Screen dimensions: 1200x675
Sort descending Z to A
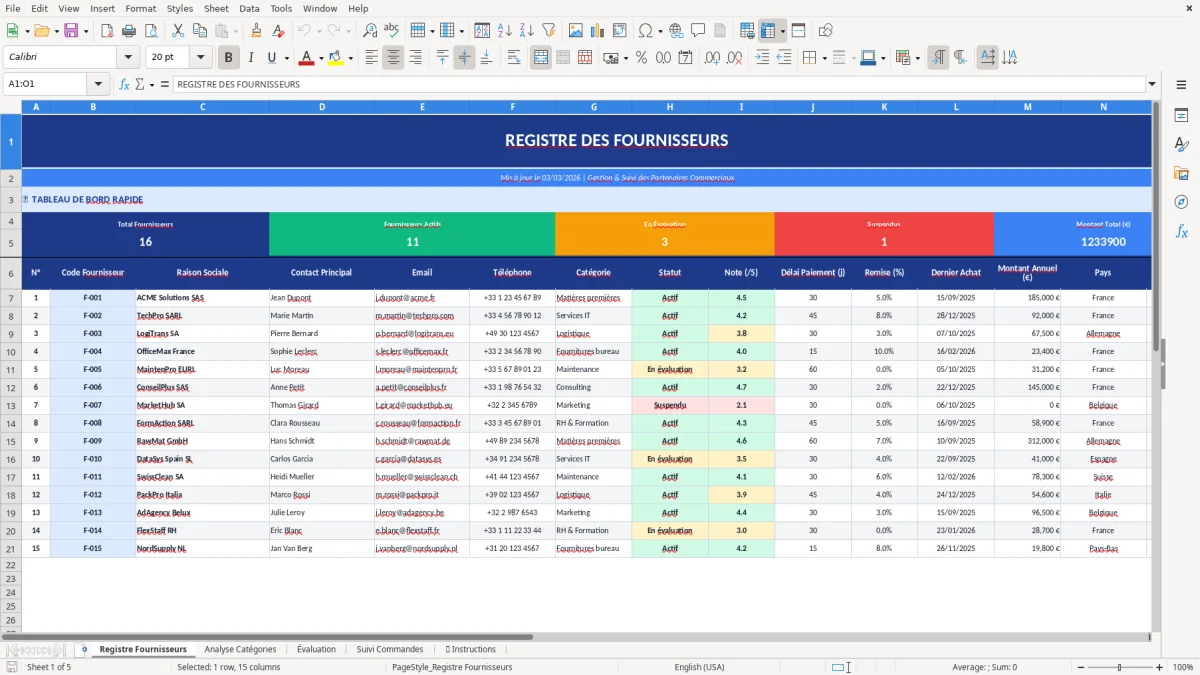pyautogui.click(x=526, y=31)
